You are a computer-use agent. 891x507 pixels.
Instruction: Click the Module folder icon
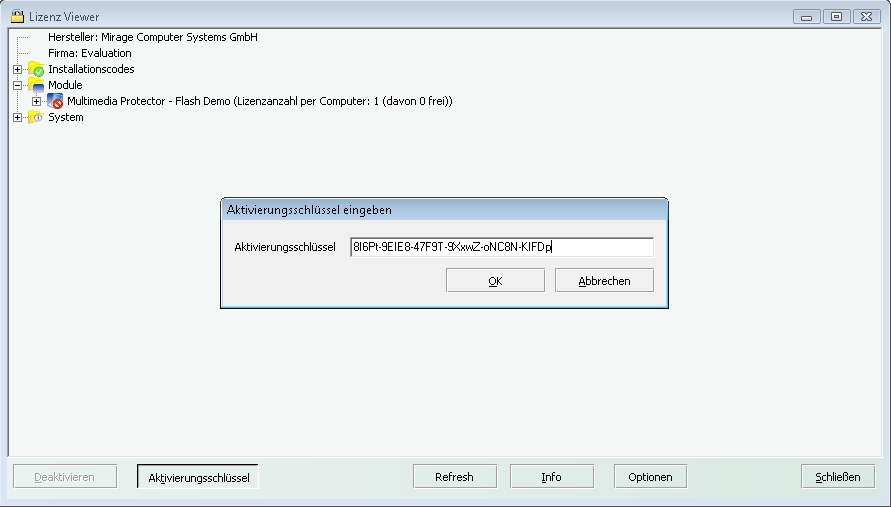36,85
